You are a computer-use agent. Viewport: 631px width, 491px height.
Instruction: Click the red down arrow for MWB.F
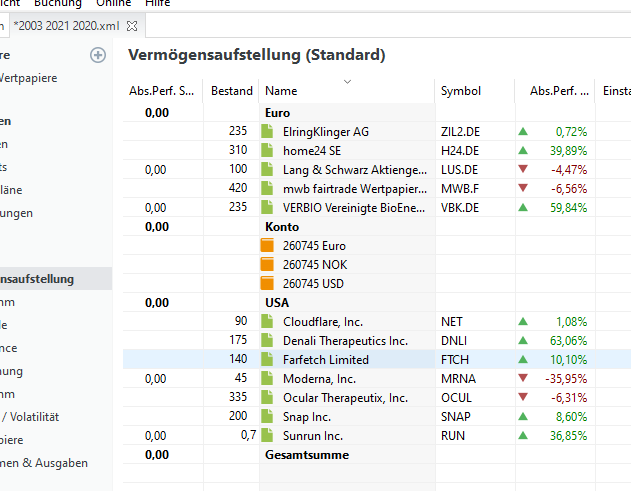(523, 188)
